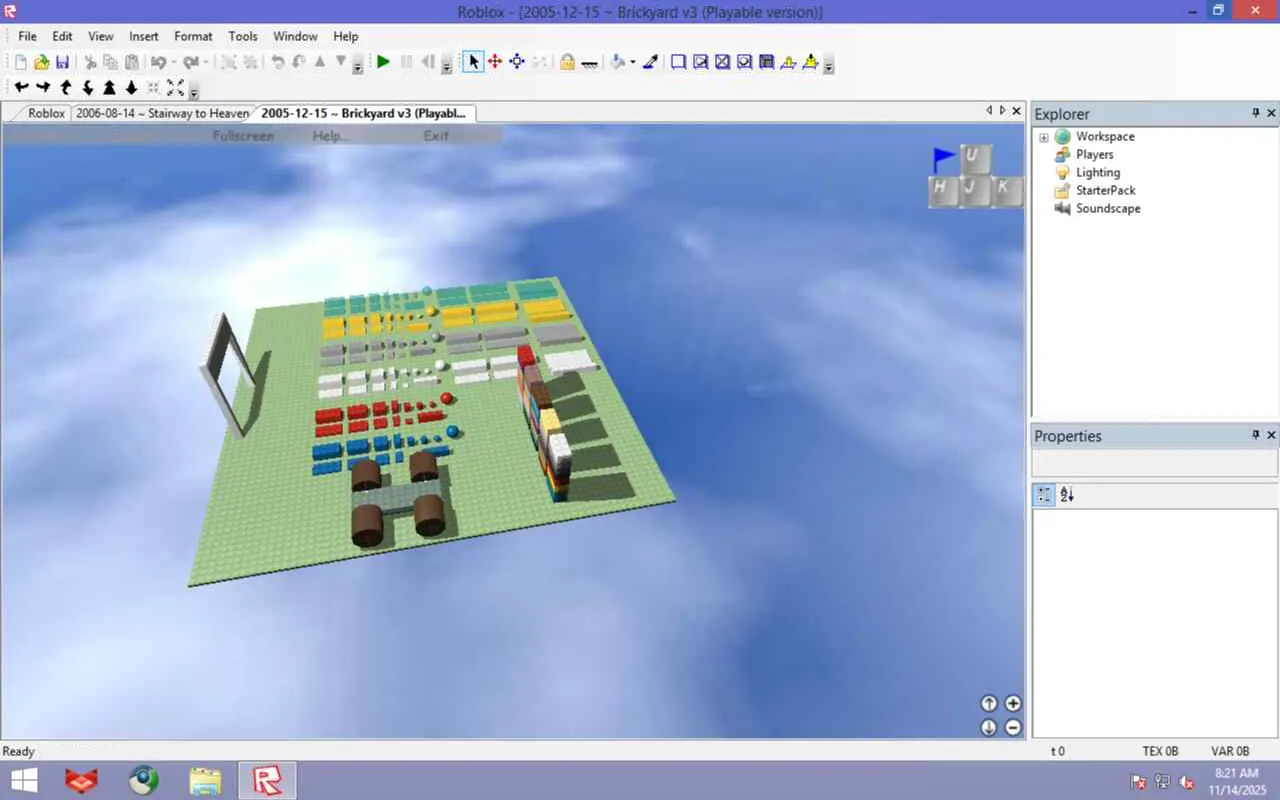Click the tilt down arrow icon
Viewport: 1280px width, 800px height.
coord(88,88)
